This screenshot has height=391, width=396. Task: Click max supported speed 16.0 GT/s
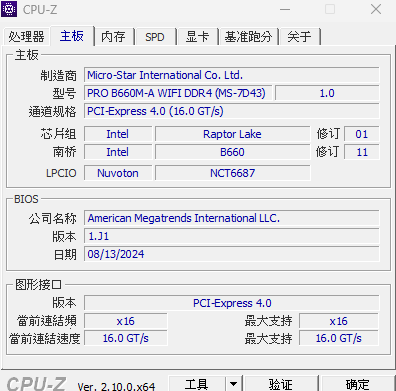coord(339,338)
